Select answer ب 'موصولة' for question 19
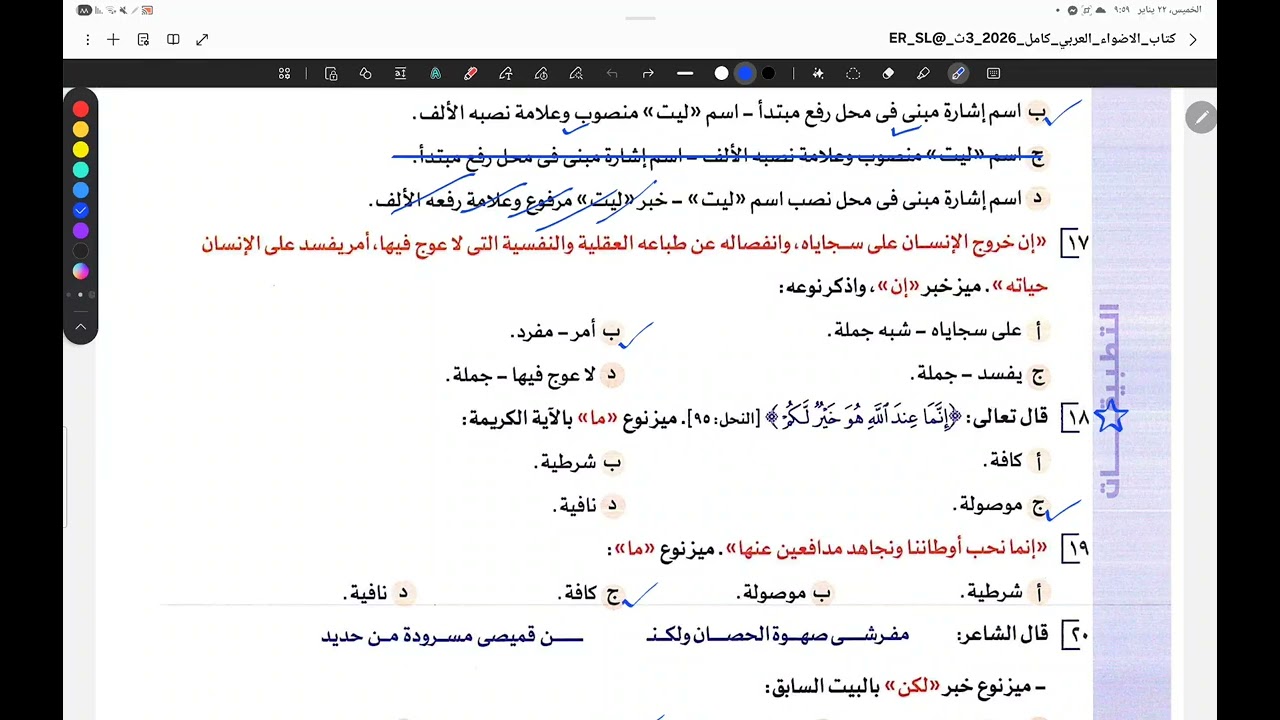Viewport: 1280px width, 720px height. (786, 593)
